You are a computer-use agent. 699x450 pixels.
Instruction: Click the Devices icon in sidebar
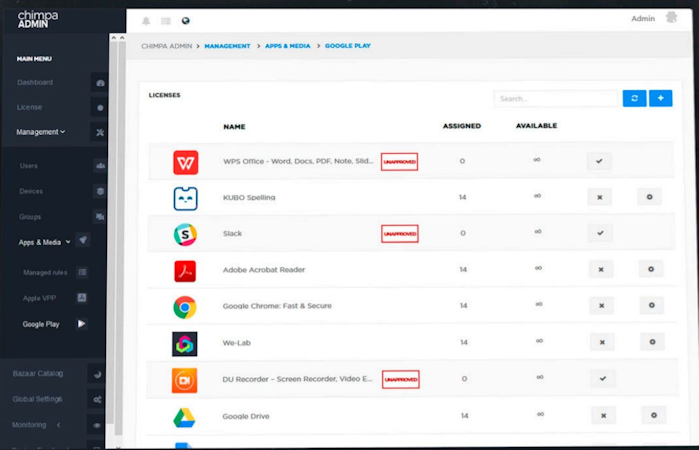click(x=100, y=191)
